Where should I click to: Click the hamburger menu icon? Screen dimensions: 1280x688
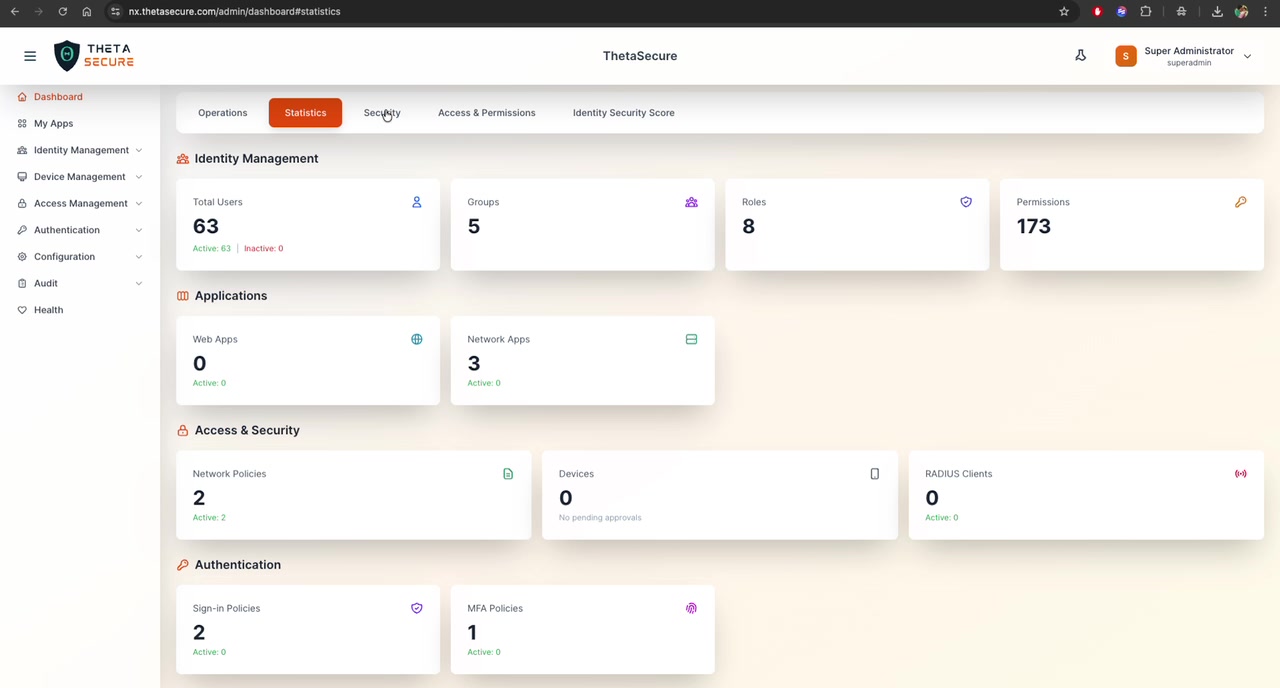click(30, 56)
